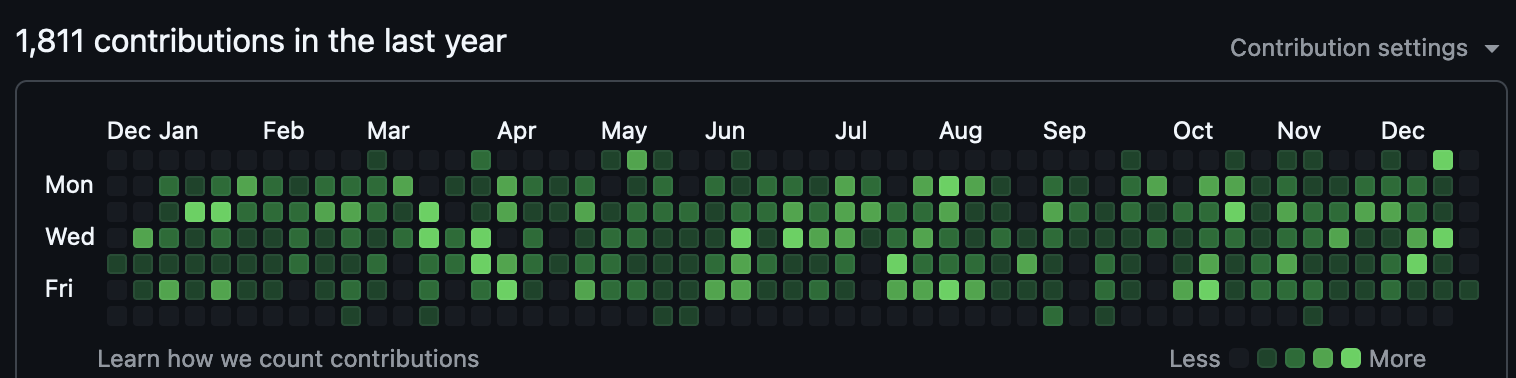Click the May month label

pos(624,131)
